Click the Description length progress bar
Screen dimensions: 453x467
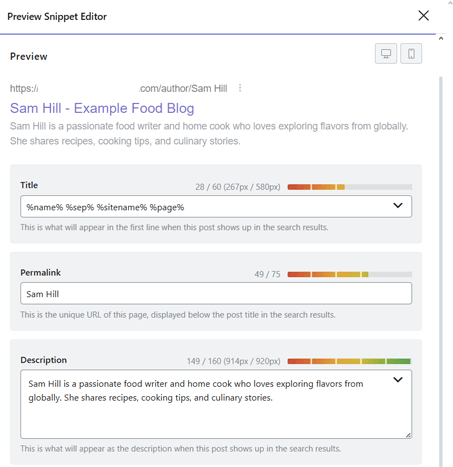tap(349, 361)
